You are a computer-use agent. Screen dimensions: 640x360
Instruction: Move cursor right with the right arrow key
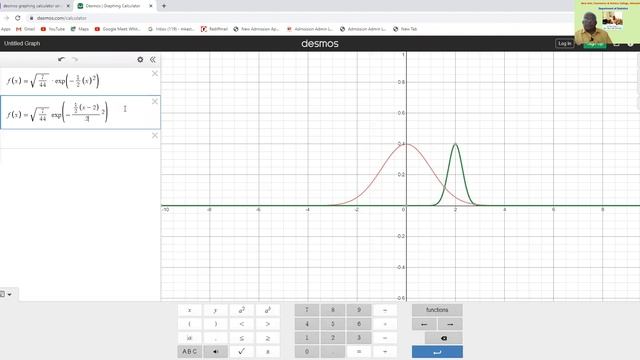pyautogui.click(x=450, y=324)
